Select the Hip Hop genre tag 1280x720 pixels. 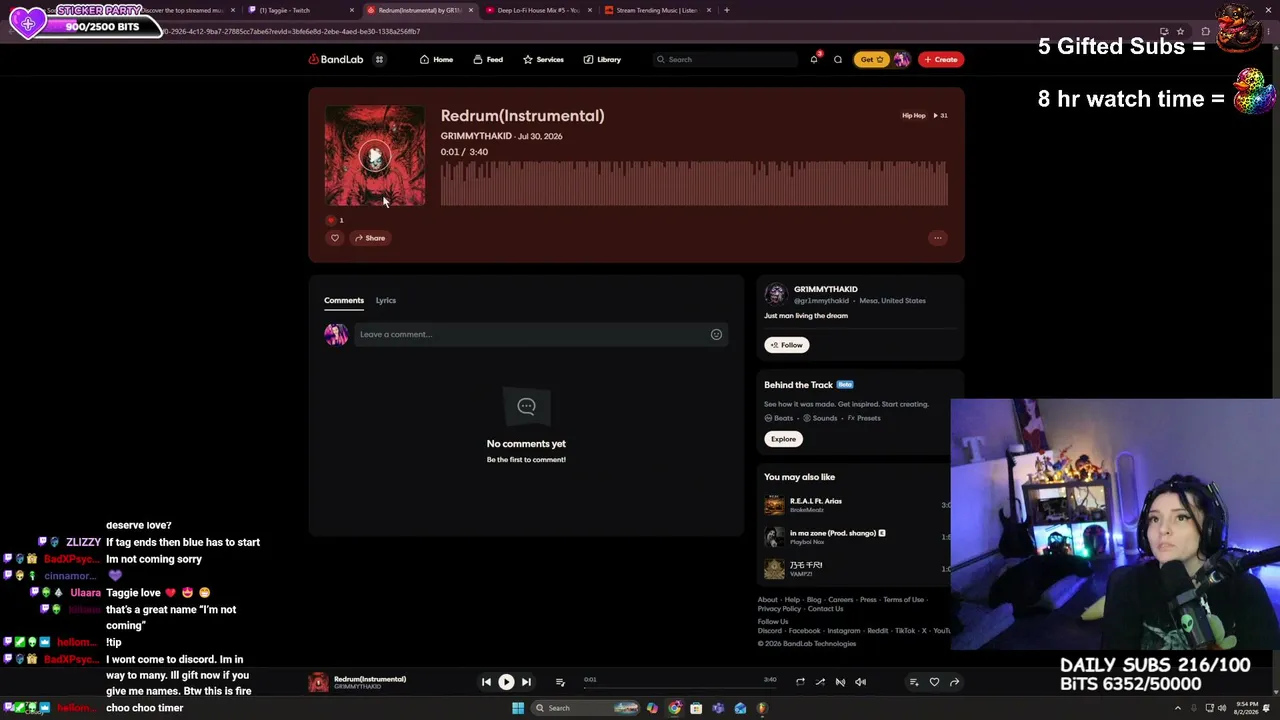pos(914,115)
